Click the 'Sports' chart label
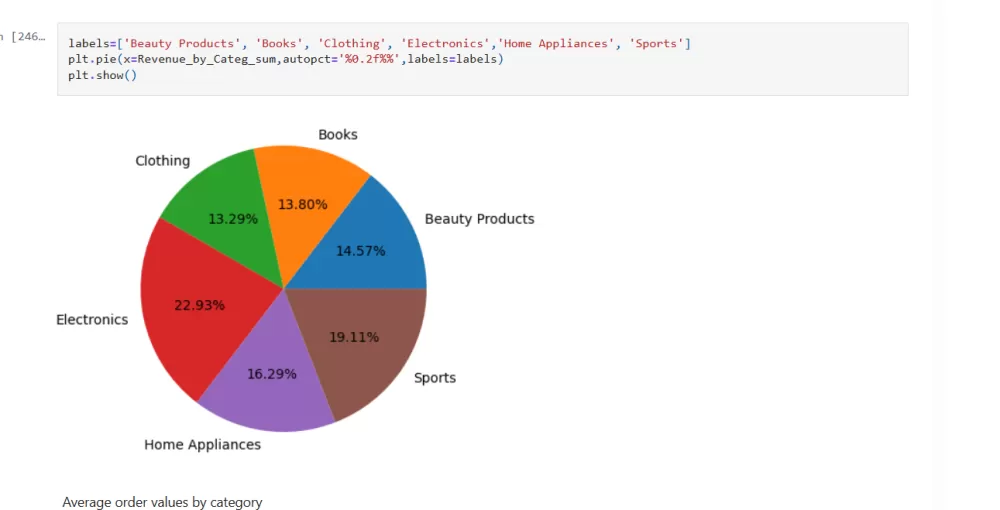1000x510 pixels. pyautogui.click(x=435, y=378)
